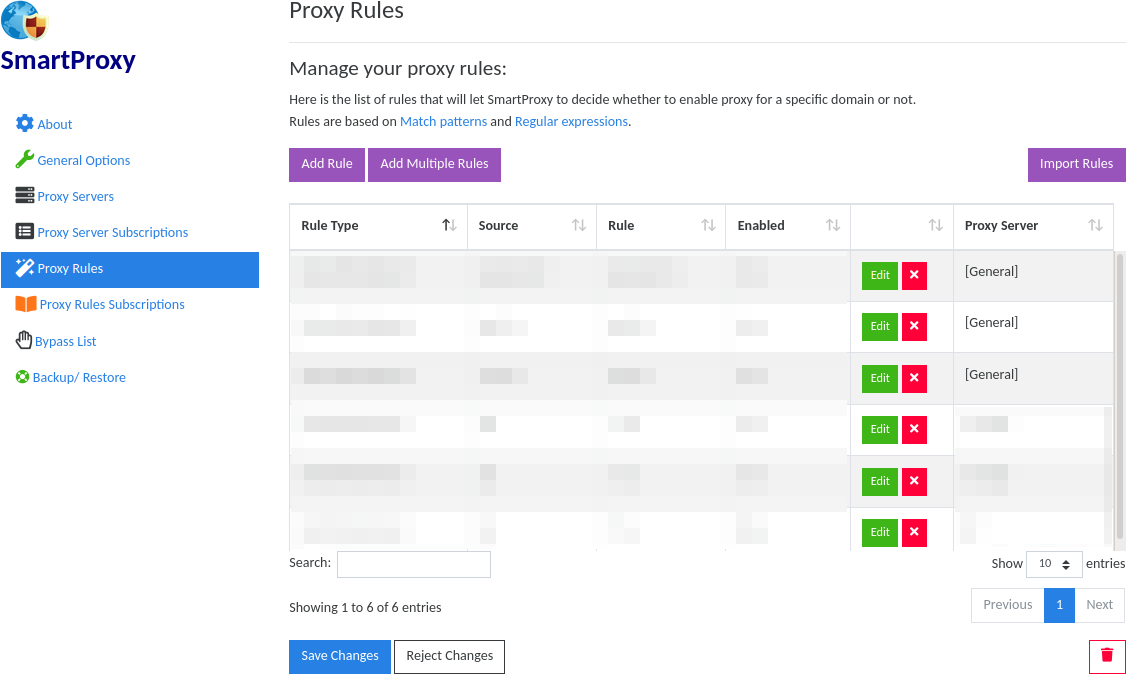Sort table by Rule Type column

(x=378, y=226)
